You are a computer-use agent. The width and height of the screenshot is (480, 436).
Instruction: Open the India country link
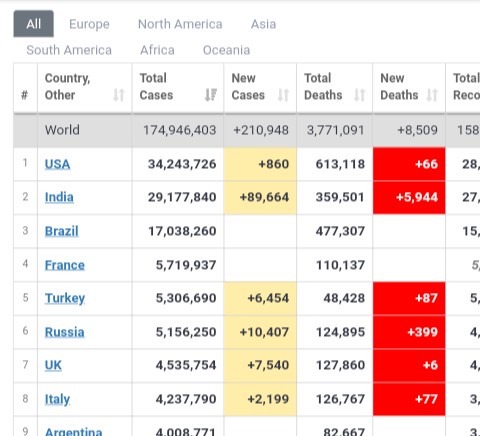click(x=59, y=197)
